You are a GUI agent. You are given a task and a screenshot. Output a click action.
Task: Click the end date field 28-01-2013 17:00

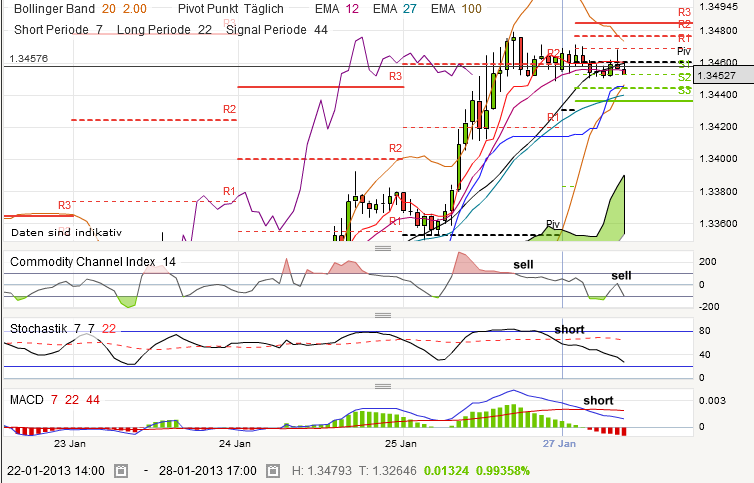pos(208,470)
